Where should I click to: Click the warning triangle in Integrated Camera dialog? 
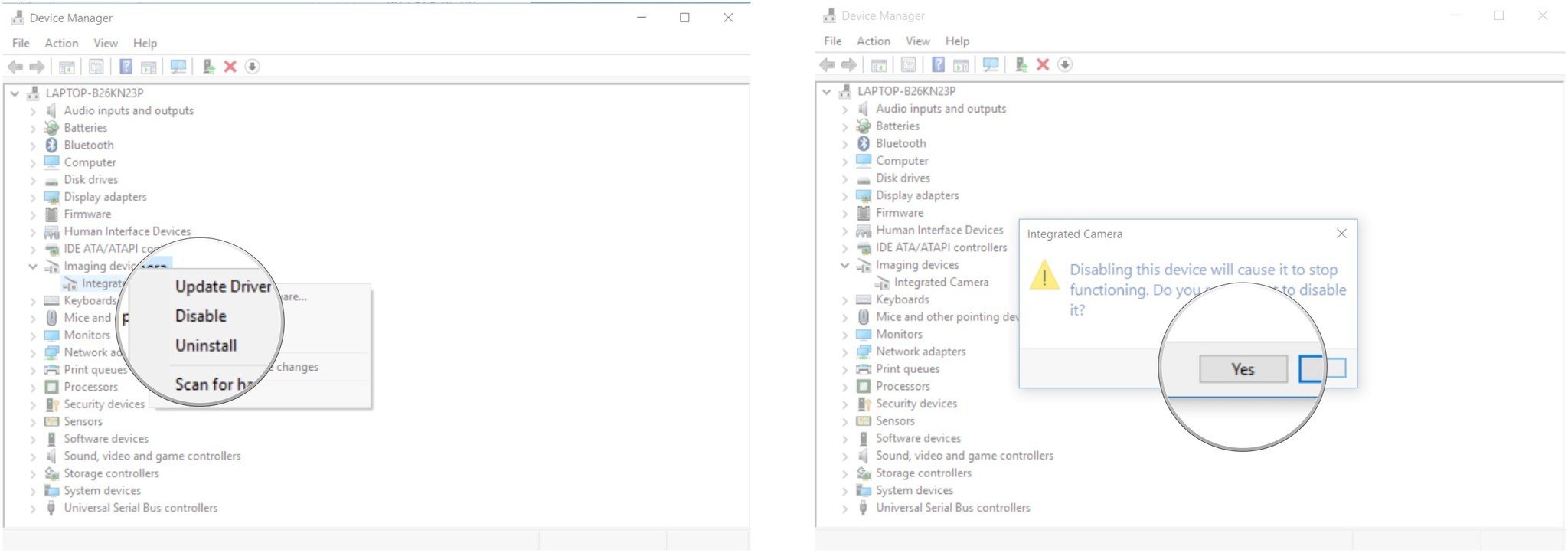(x=1044, y=275)
